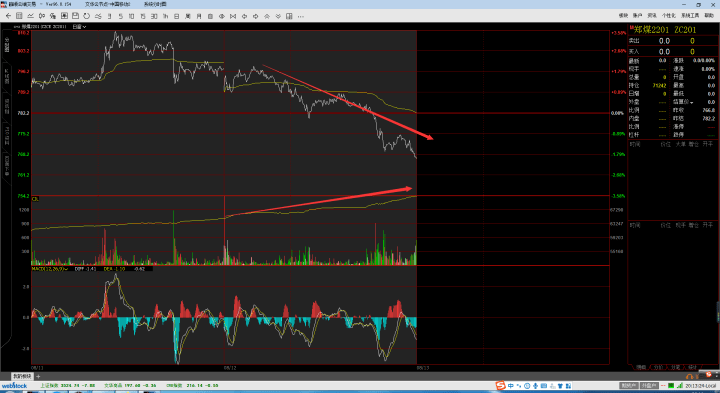This screenshot has width=720, height=393.
Task: Click the split panel layout icon
Action: click(289, 16)
